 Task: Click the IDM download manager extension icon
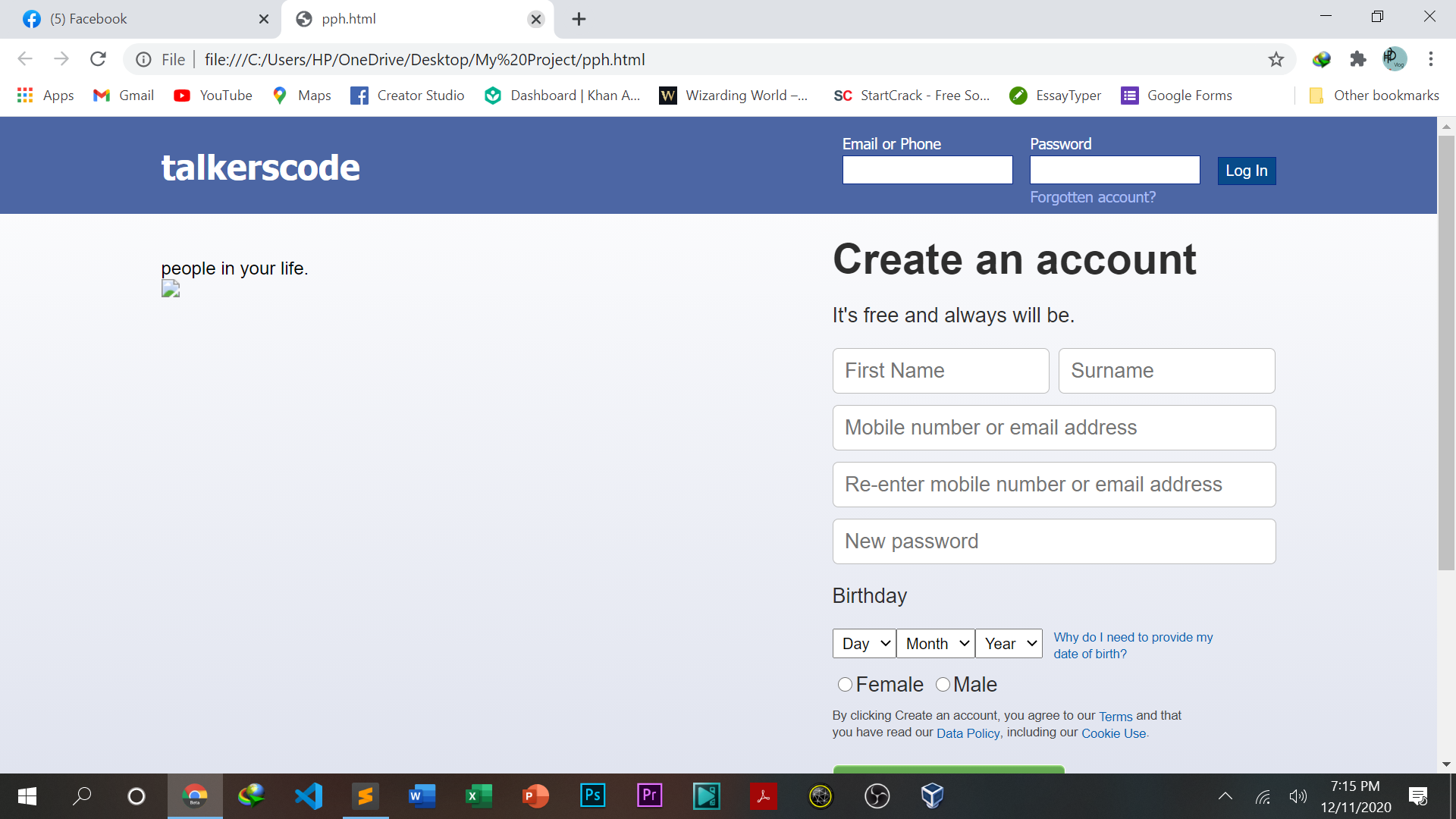point(1321,59)
